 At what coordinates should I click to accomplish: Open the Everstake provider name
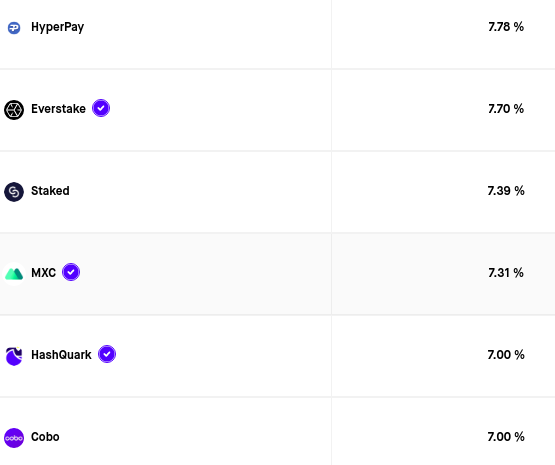(58, 109)
